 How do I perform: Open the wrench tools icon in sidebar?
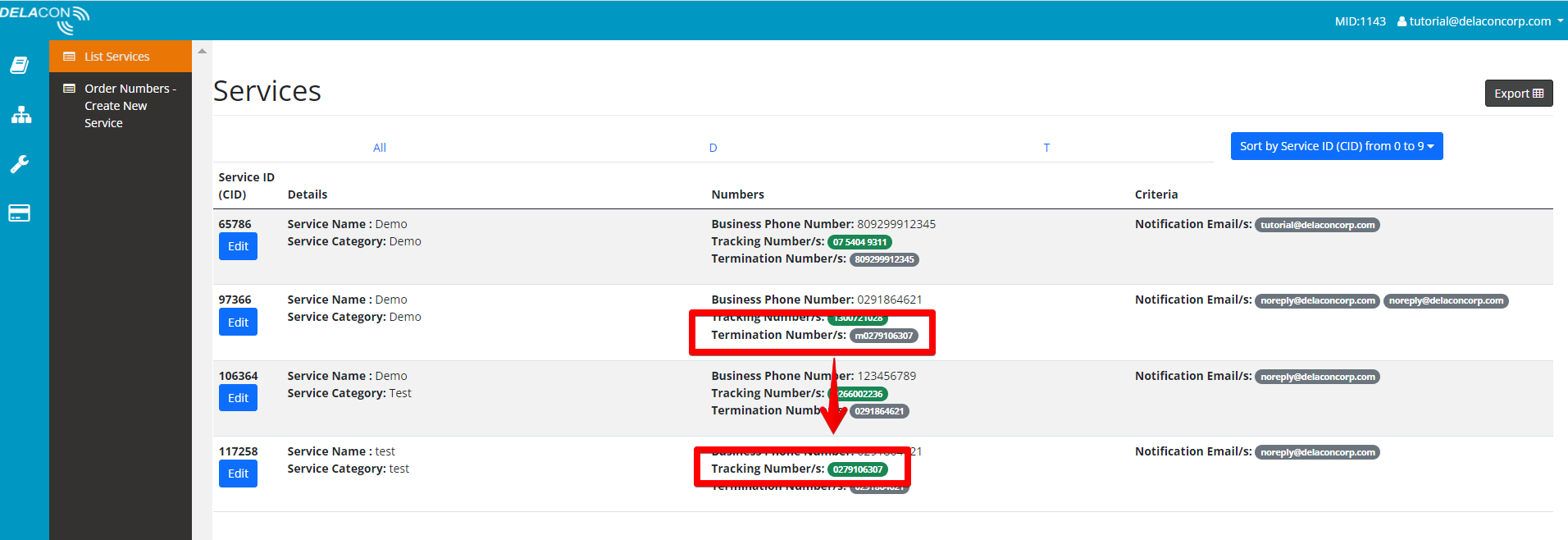coord(20,164)
